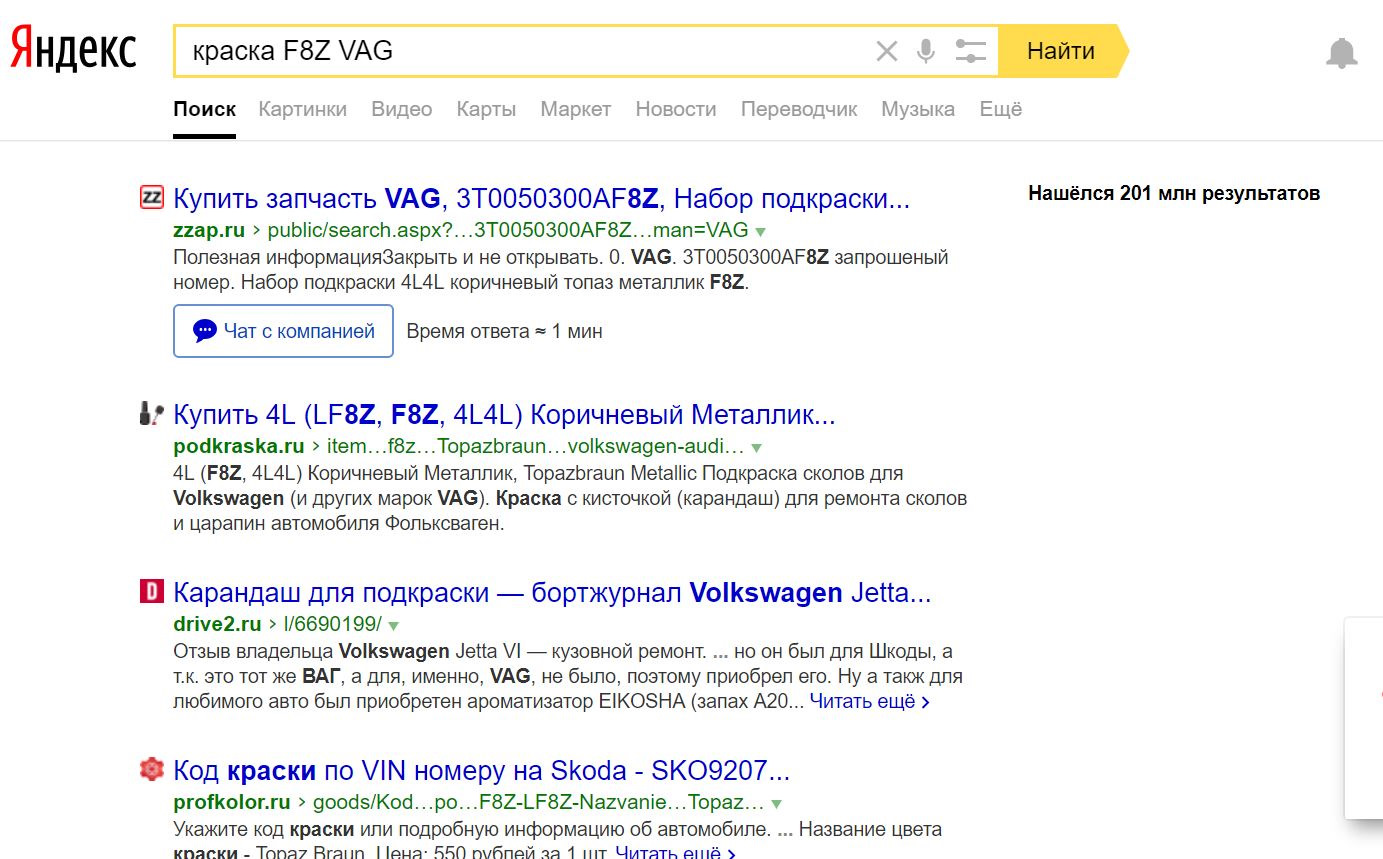Image resolution: width=1383 pixels, height=859 pixels.
Task: Click the zzap.ru green site address
Action: [209, 230]
